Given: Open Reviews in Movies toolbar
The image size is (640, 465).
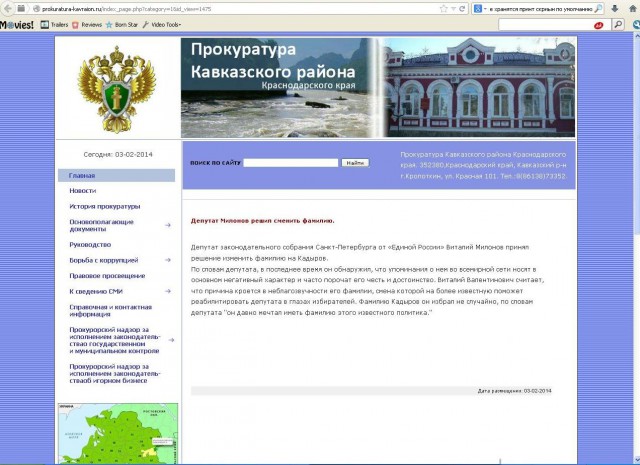Looking at the screenshot, I should click(x=87, y=25).
